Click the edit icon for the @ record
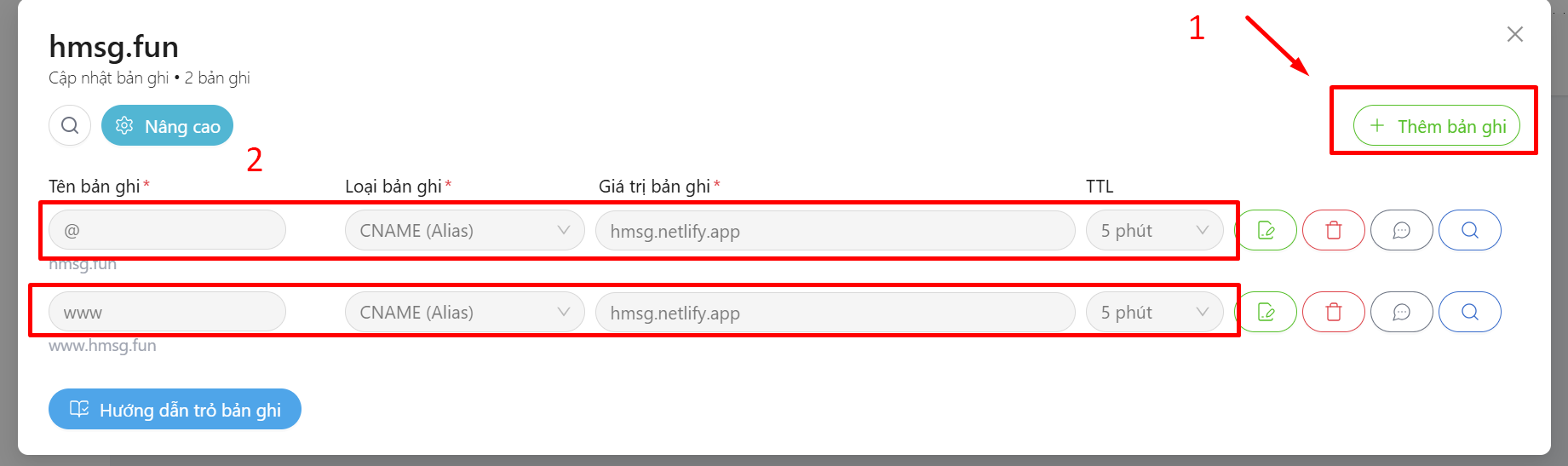Screen dimensions: 1568x466 (1266, 230)
